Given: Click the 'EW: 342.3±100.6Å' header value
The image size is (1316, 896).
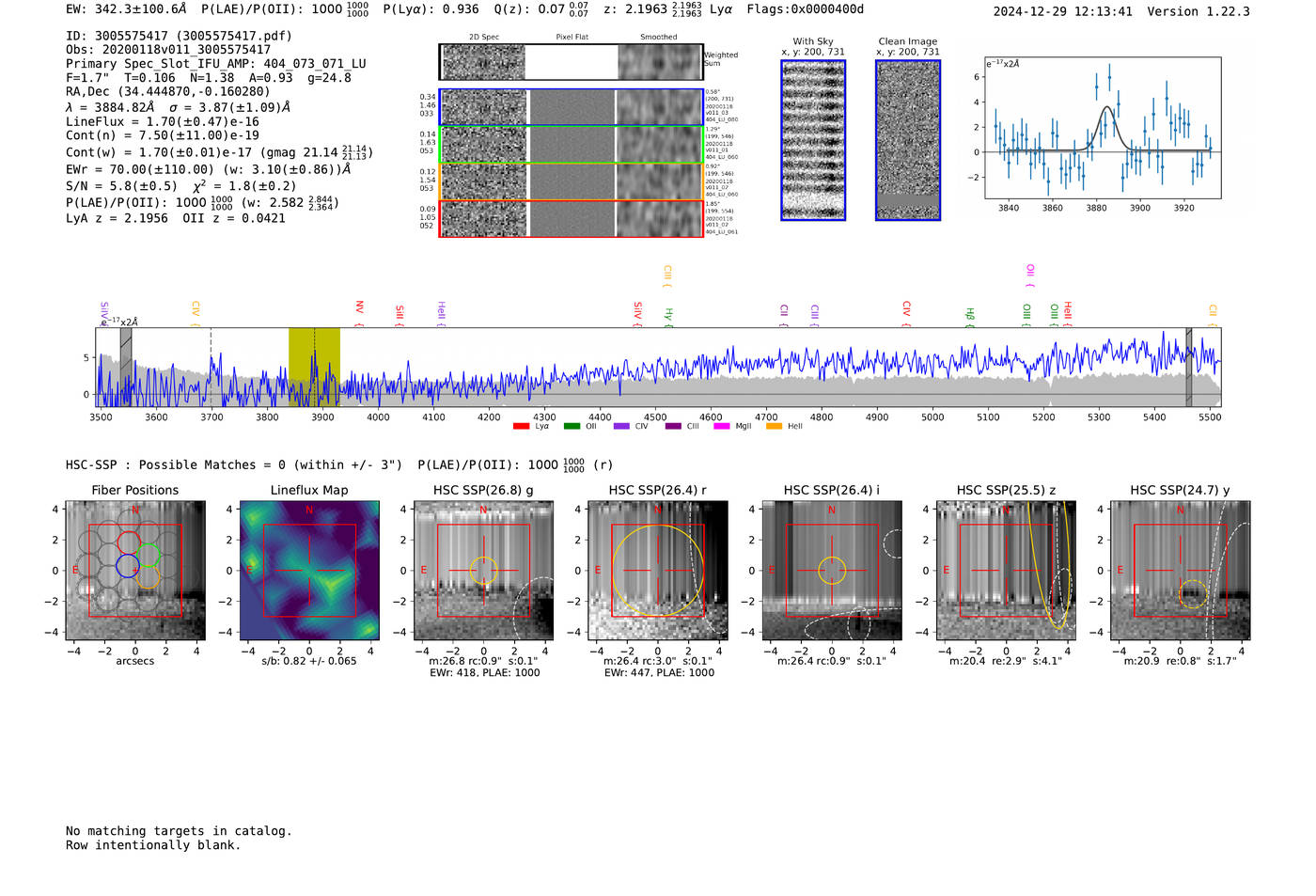Looking at the screenshot, I should [127, 9].
